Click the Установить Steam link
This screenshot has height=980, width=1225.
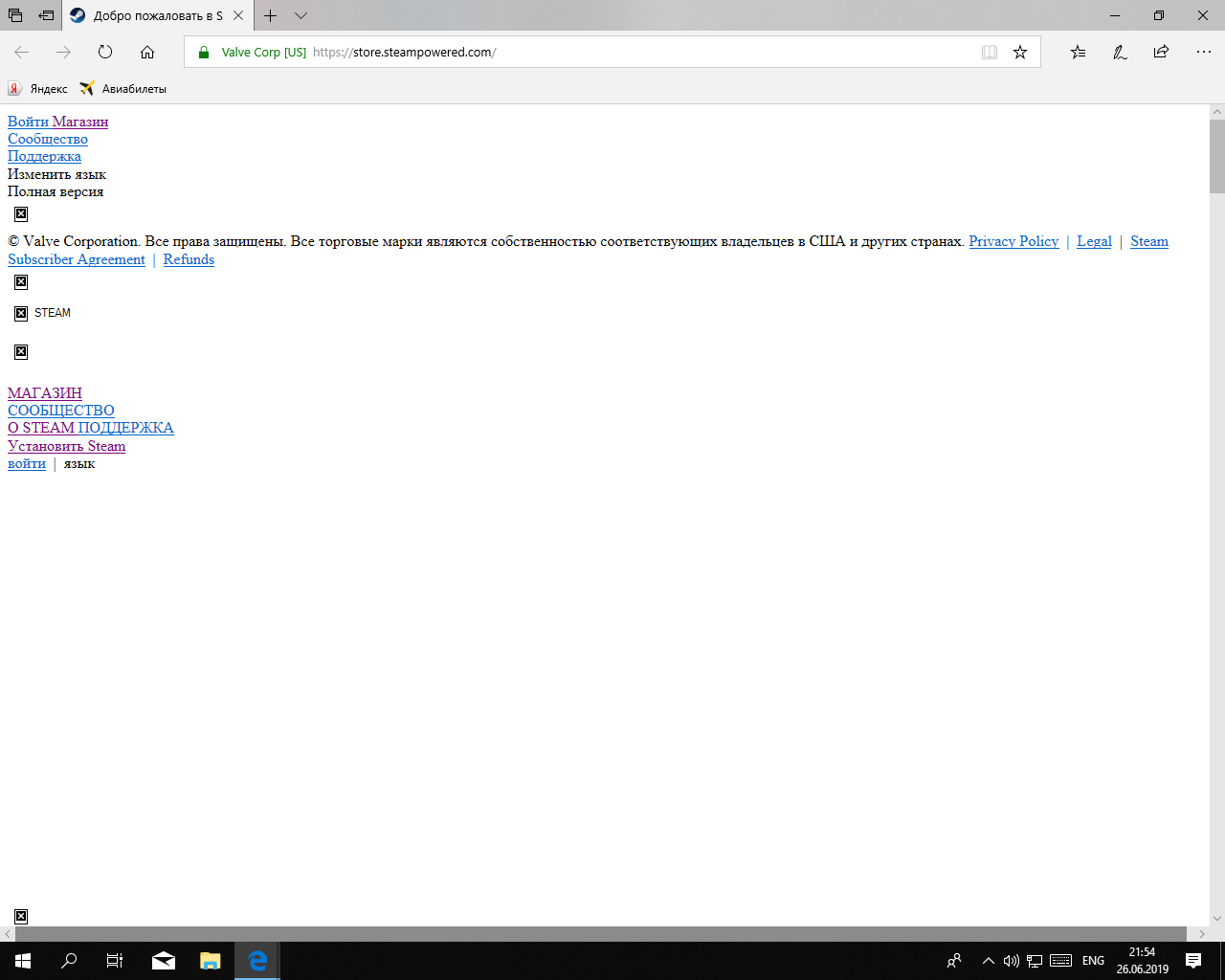tap(66, 446)
